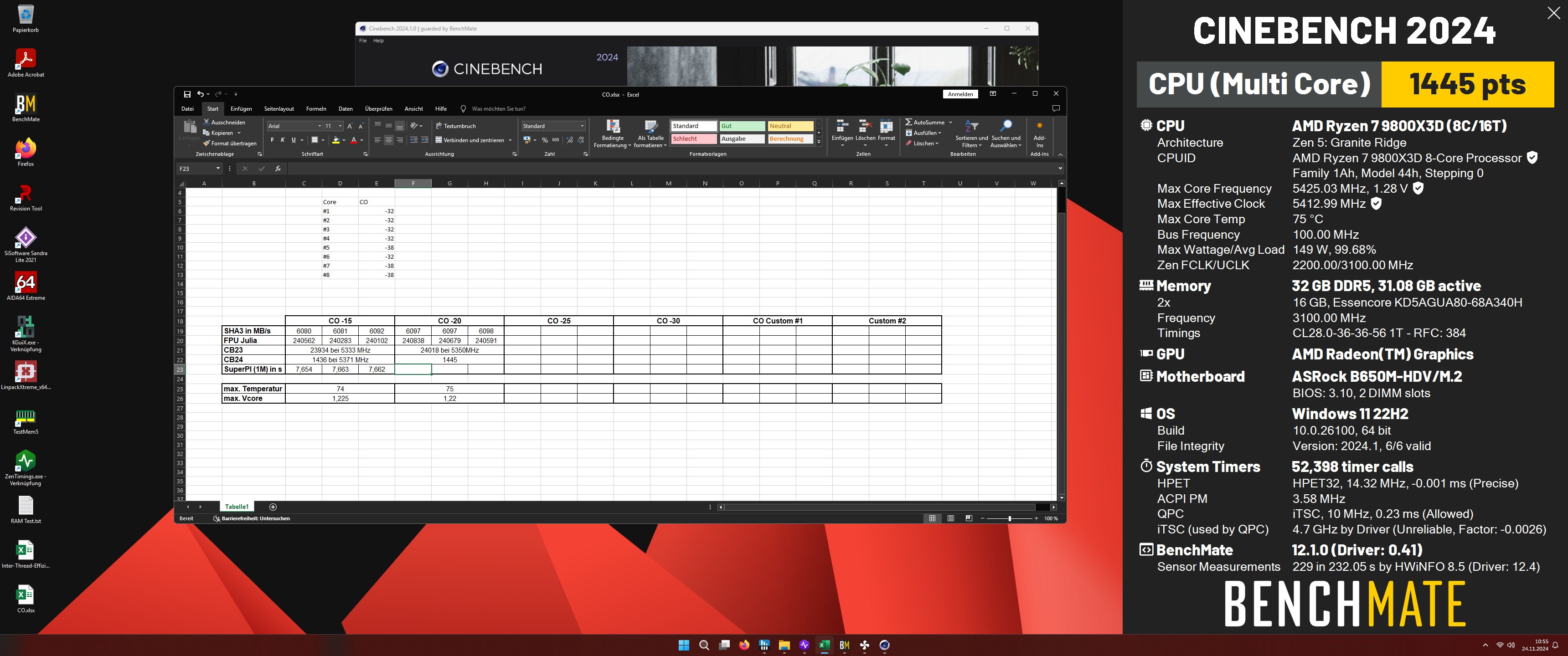Toggle right text alignment
This screenshot has width=1568, height=656.
[x=400, y=140]
